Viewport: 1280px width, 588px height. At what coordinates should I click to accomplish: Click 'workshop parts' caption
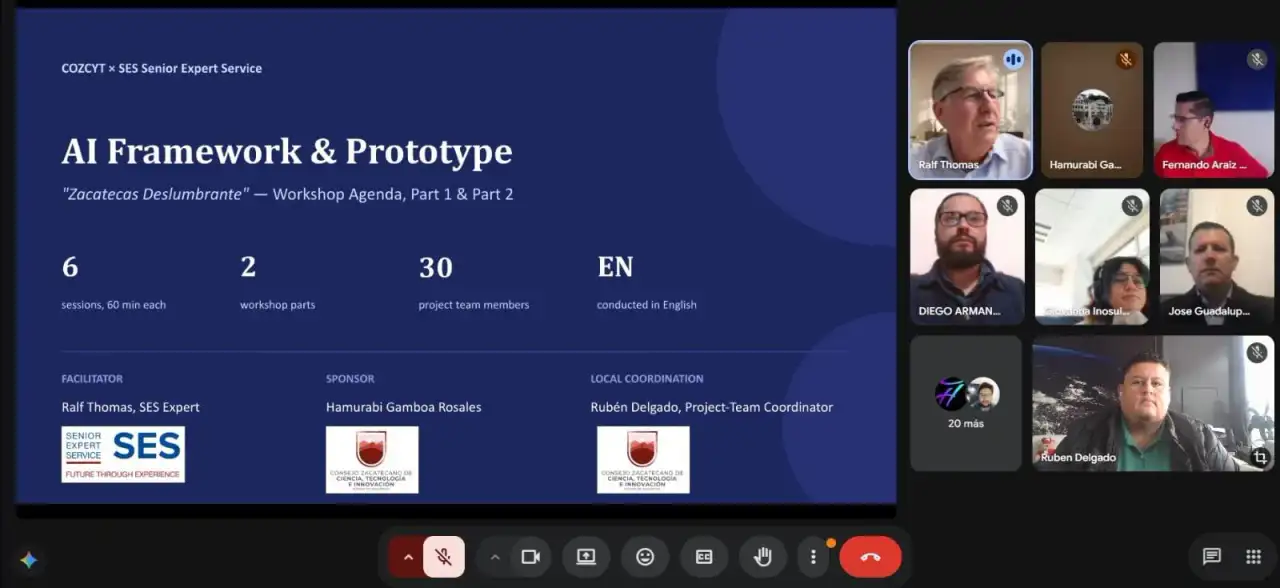[x=277, y=305]
